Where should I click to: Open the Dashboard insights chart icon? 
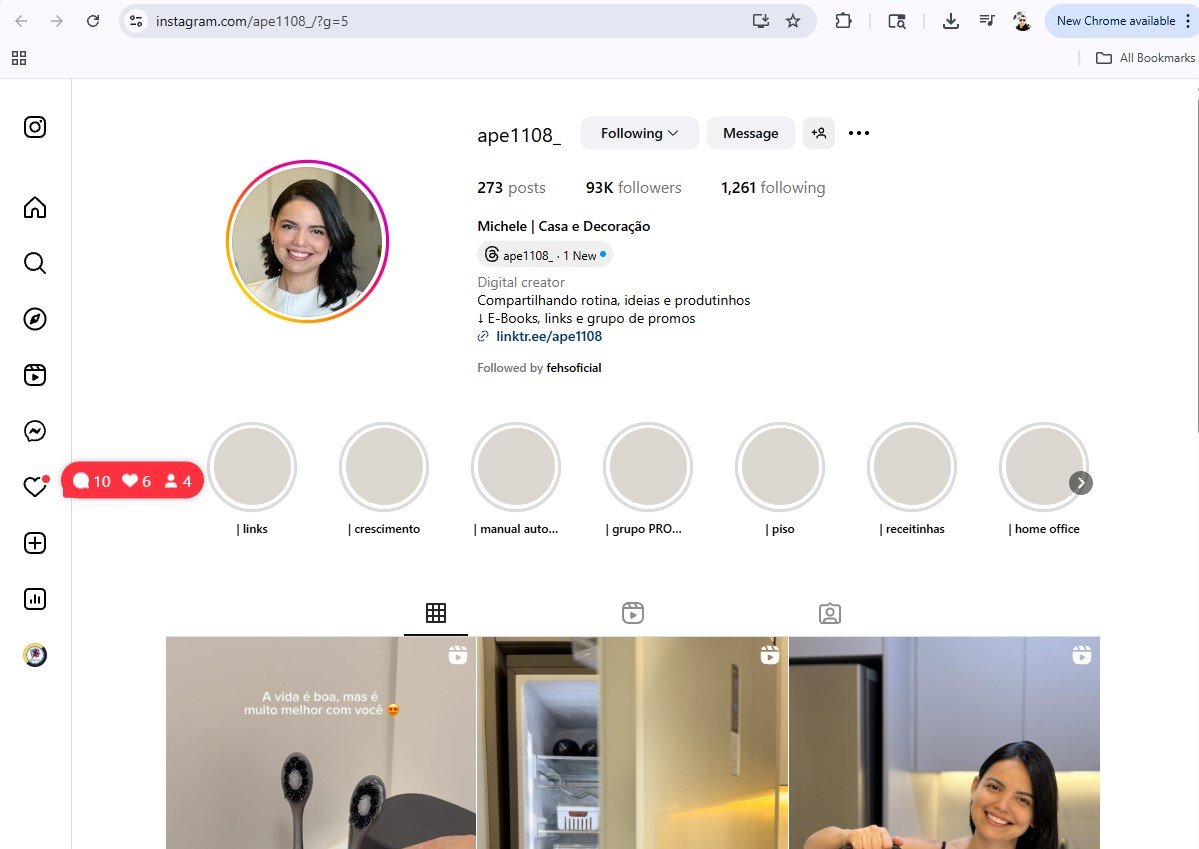click(35, 599)
